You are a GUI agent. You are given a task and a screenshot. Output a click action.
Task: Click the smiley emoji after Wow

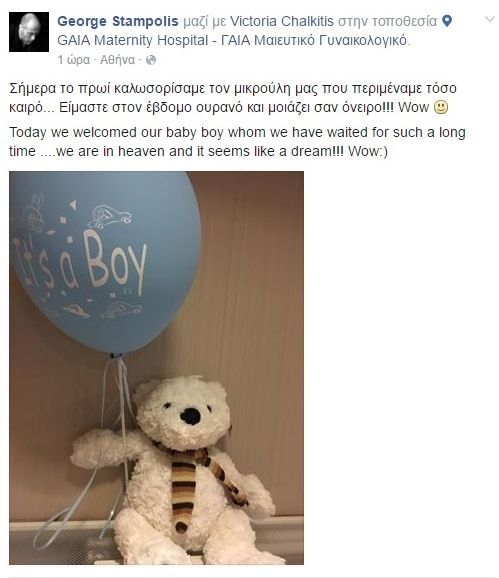point(441,107)
